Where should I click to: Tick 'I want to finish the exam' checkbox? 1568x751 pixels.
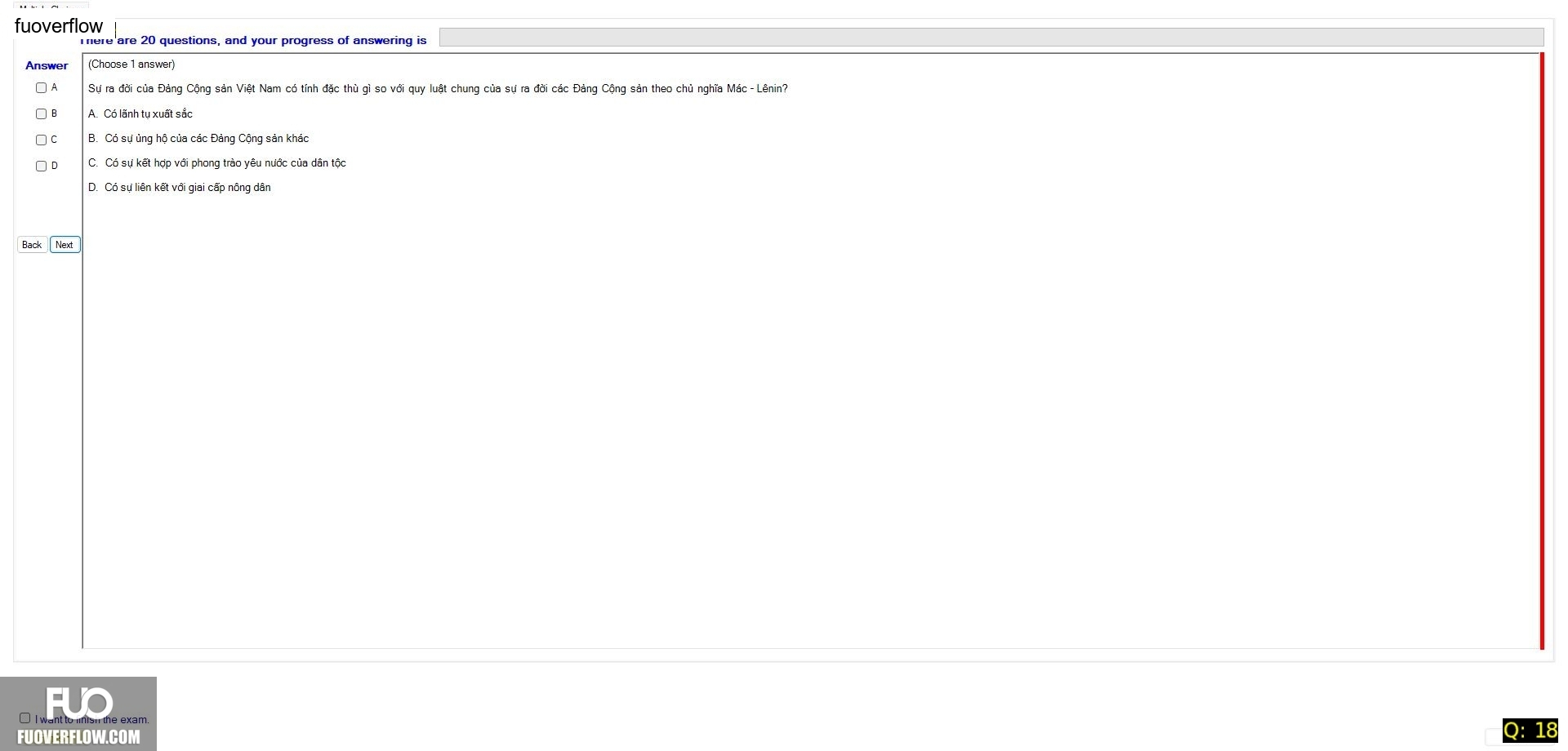click(x=24, y=718)
